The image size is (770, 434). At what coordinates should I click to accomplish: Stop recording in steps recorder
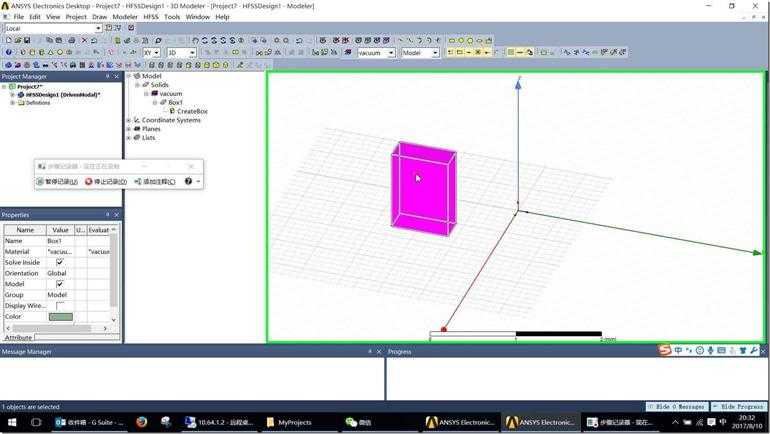coord(106,181)
